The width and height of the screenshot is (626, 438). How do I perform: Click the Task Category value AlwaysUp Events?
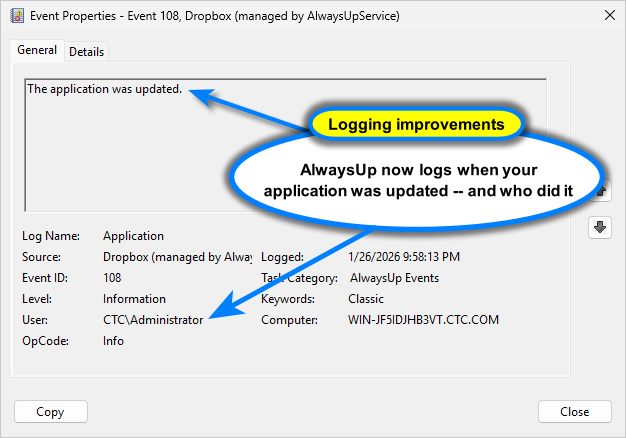click(393, 278)
